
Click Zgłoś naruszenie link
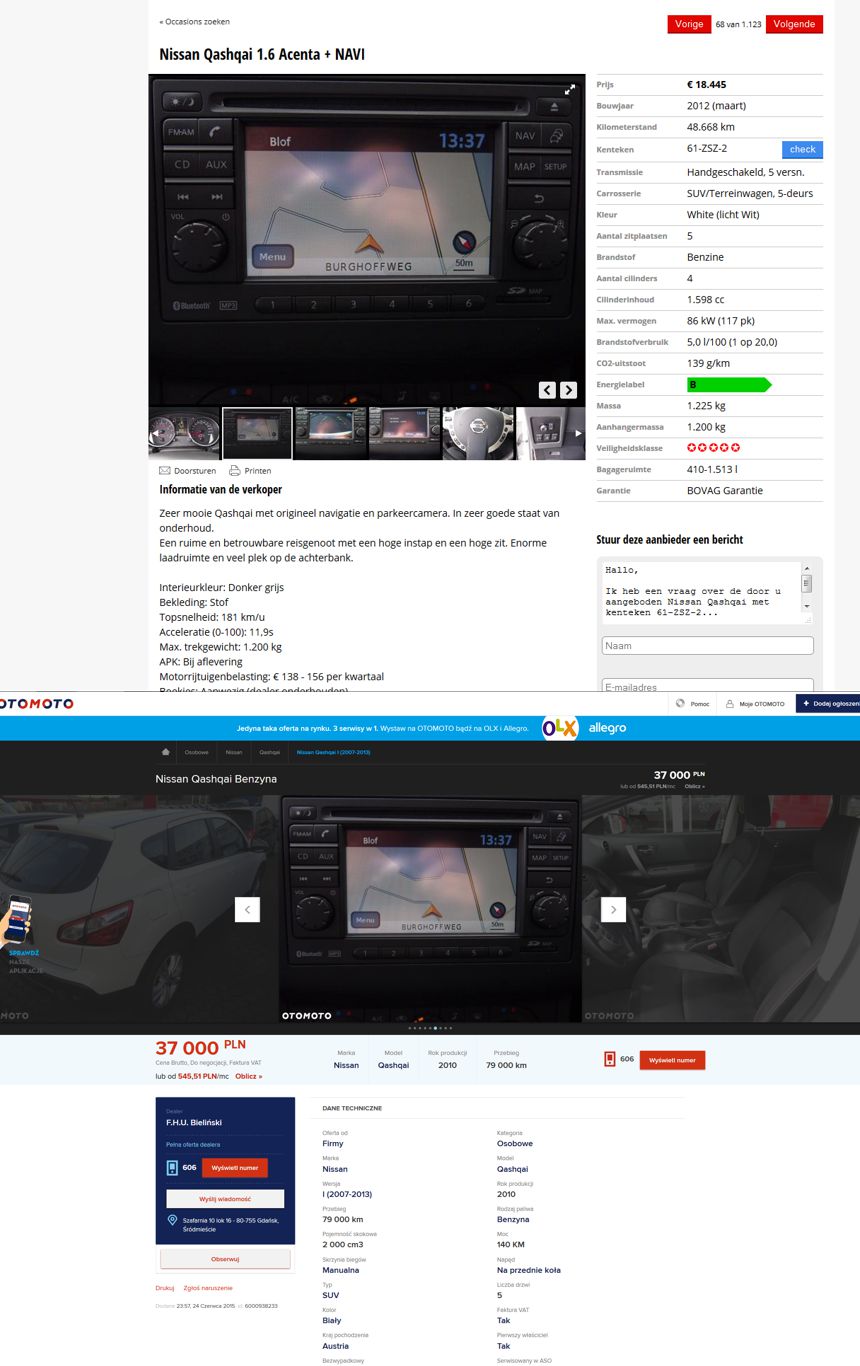pyautogui.click(x=208, y=1288)
